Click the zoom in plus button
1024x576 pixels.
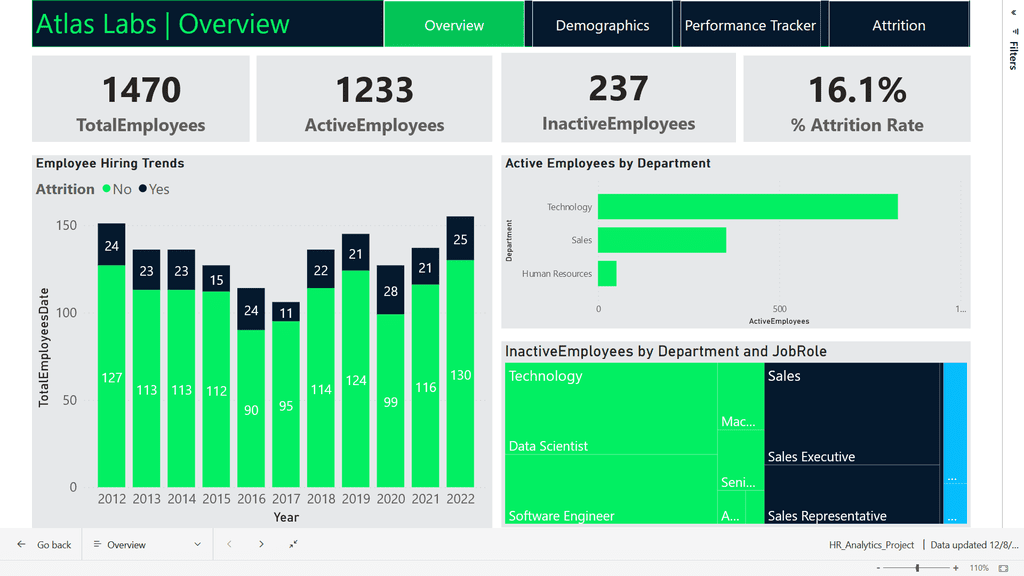(x=955, y=568)
